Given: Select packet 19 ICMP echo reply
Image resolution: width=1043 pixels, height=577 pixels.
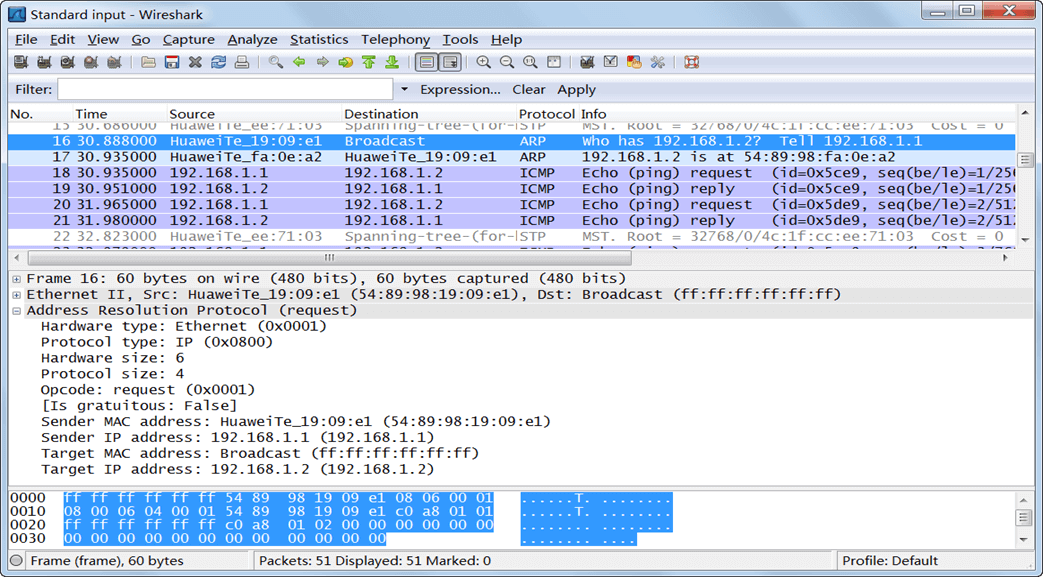Looking at the screenshot, I should pos(512,189).
